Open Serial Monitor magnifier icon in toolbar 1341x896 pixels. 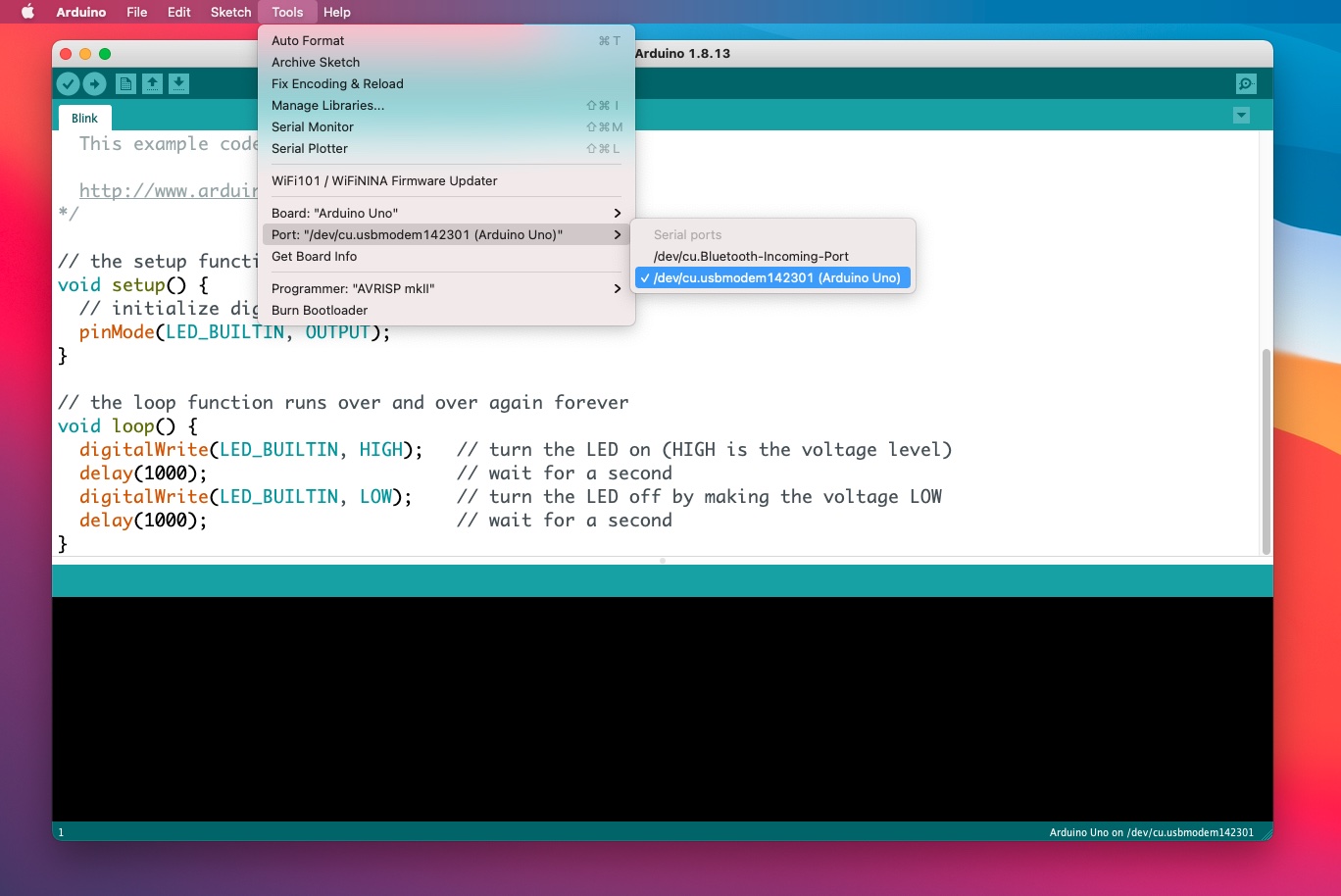(x=1245, y=84)
